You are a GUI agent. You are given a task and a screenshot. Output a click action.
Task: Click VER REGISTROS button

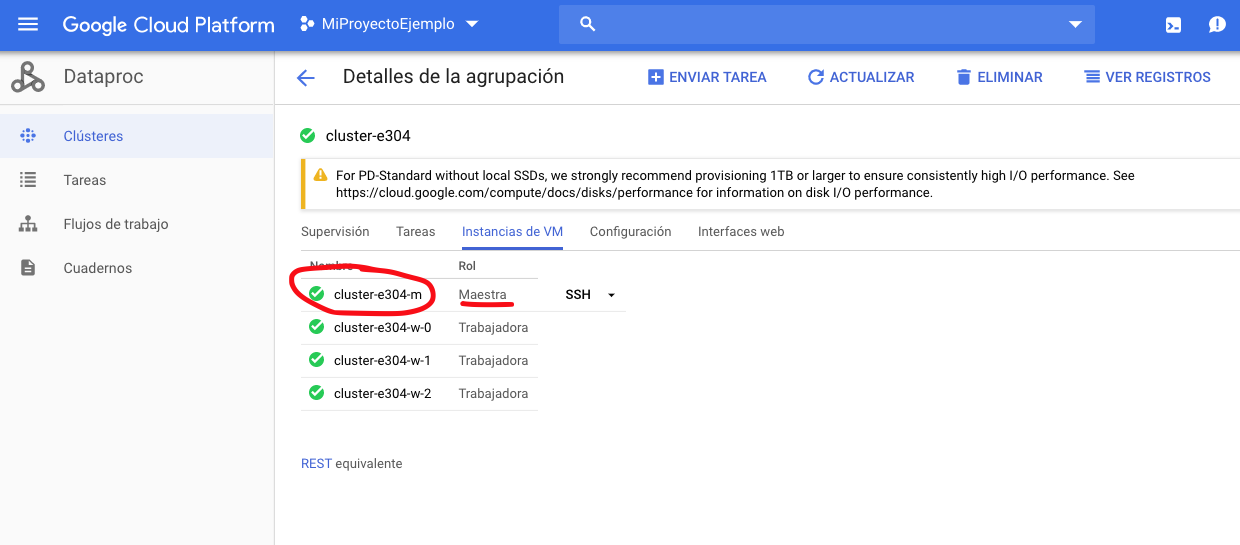pos(1147,77)
